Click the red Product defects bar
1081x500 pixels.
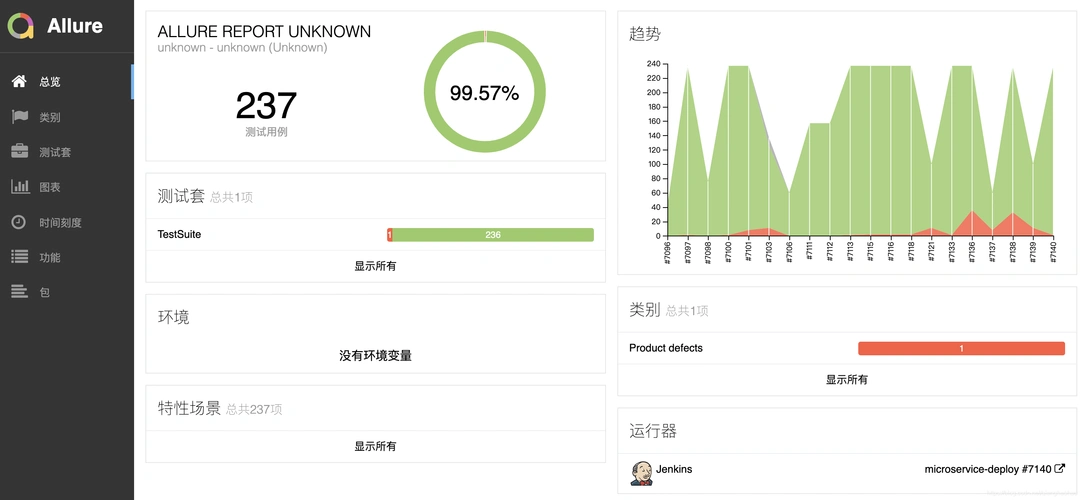click(961, 348)
